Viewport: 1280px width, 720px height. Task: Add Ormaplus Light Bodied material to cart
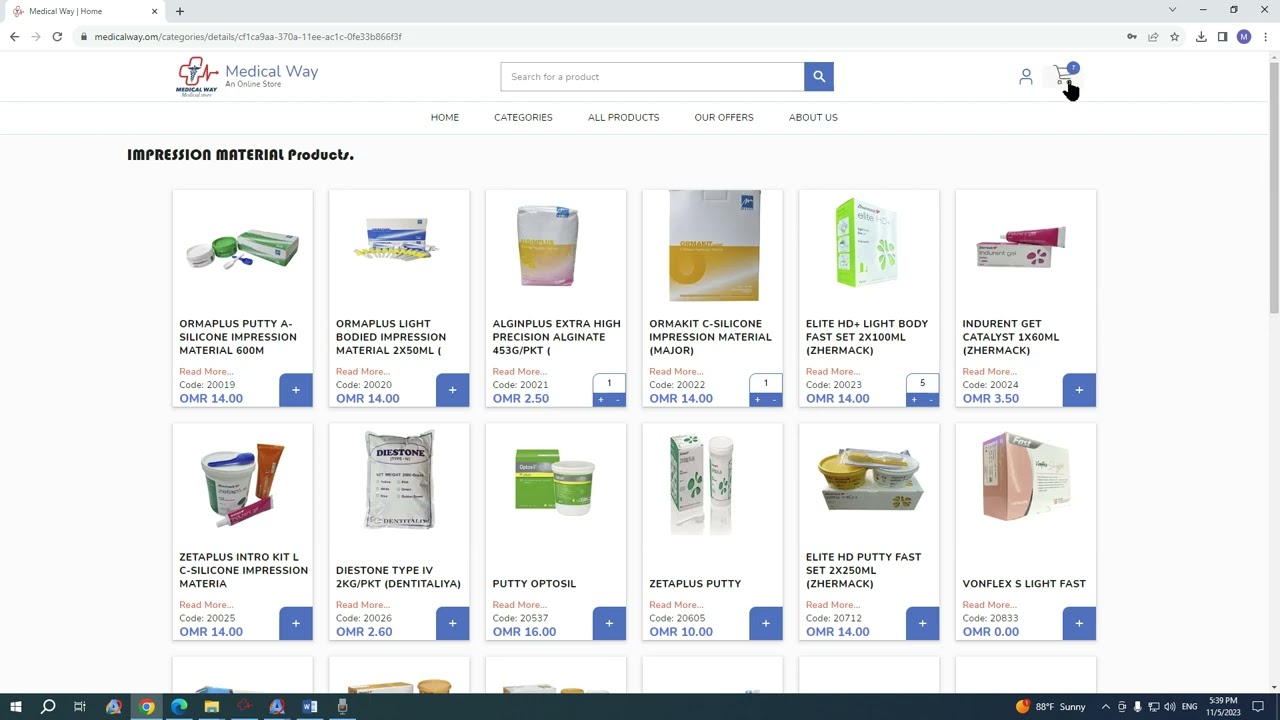453,390
